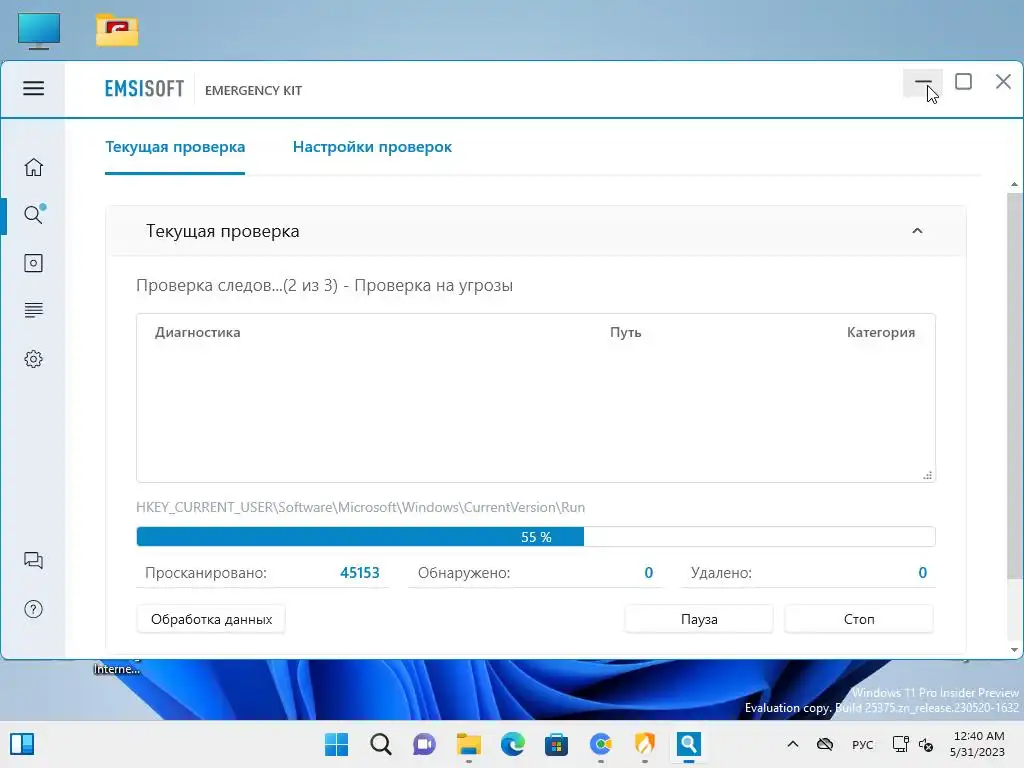
Task: Click the scrollbar up arrow
Action: pos(1014,185)
